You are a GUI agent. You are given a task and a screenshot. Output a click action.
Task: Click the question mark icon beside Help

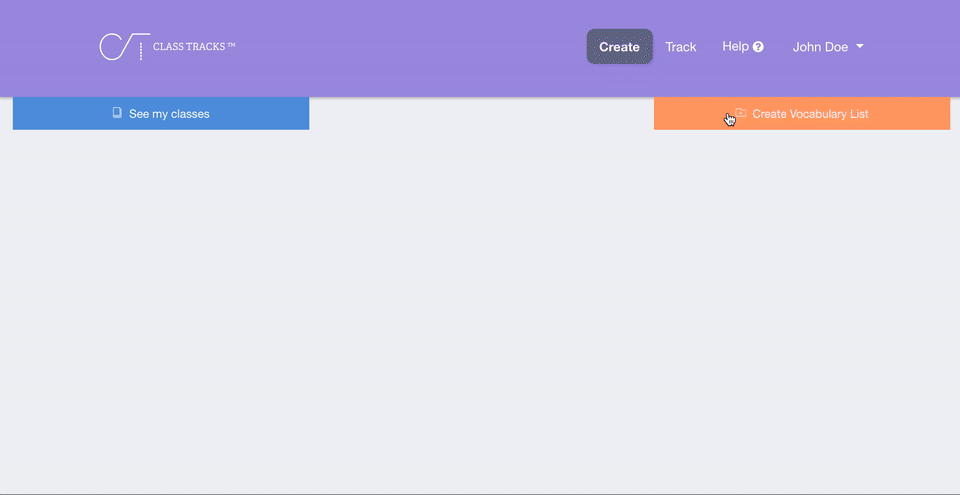pos(758,47)
